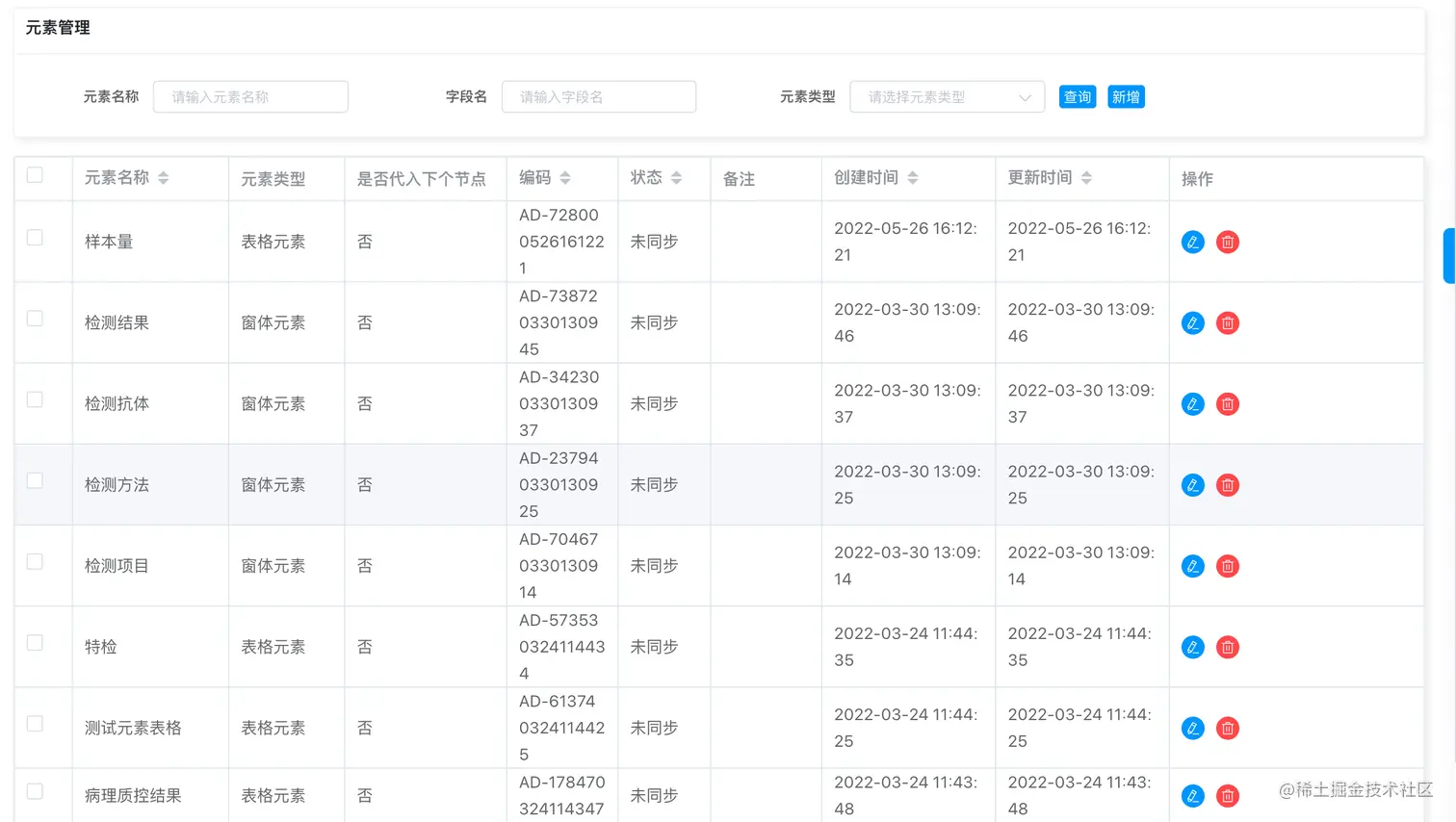Click the 测试元素表格 element name cell
This screenshot has height=822, width=1456.
point(133,728)
